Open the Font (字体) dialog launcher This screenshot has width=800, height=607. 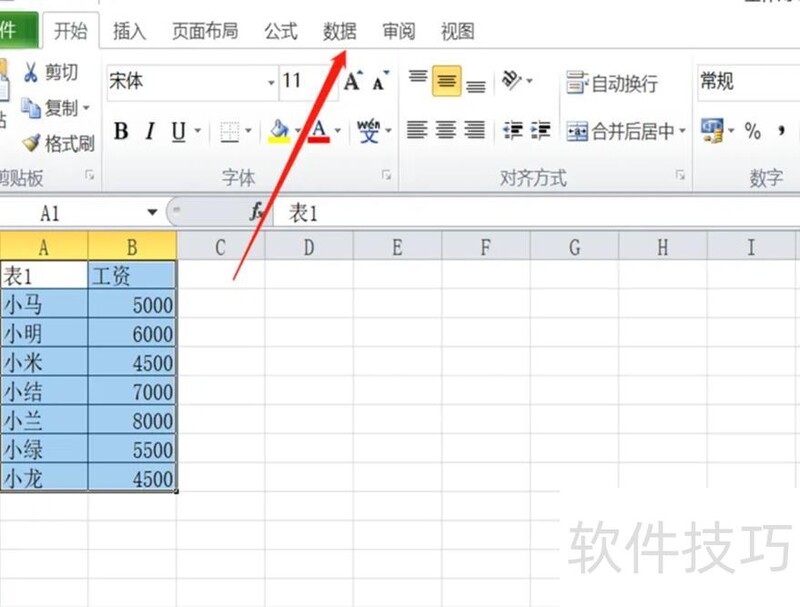(x=386, y=175)
